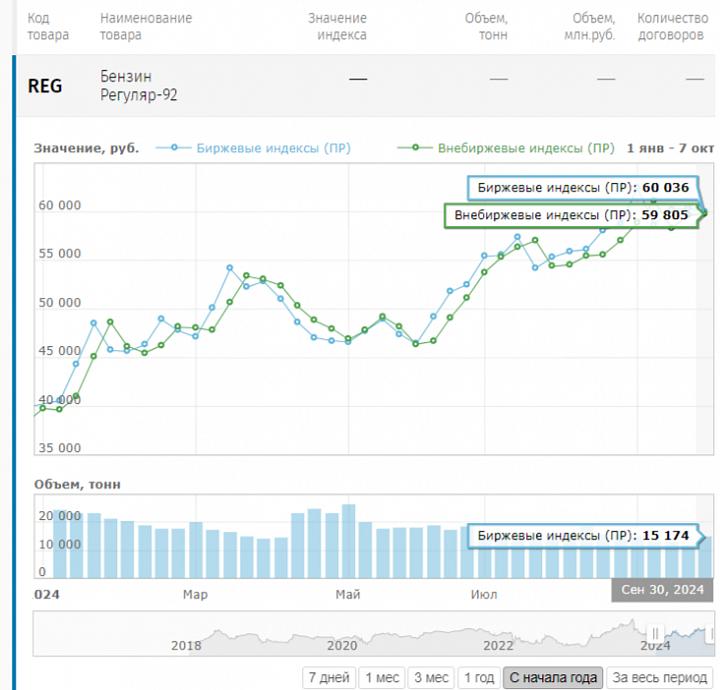
Task: Click the blue legend marker icon
Action: tap(174, 148)
